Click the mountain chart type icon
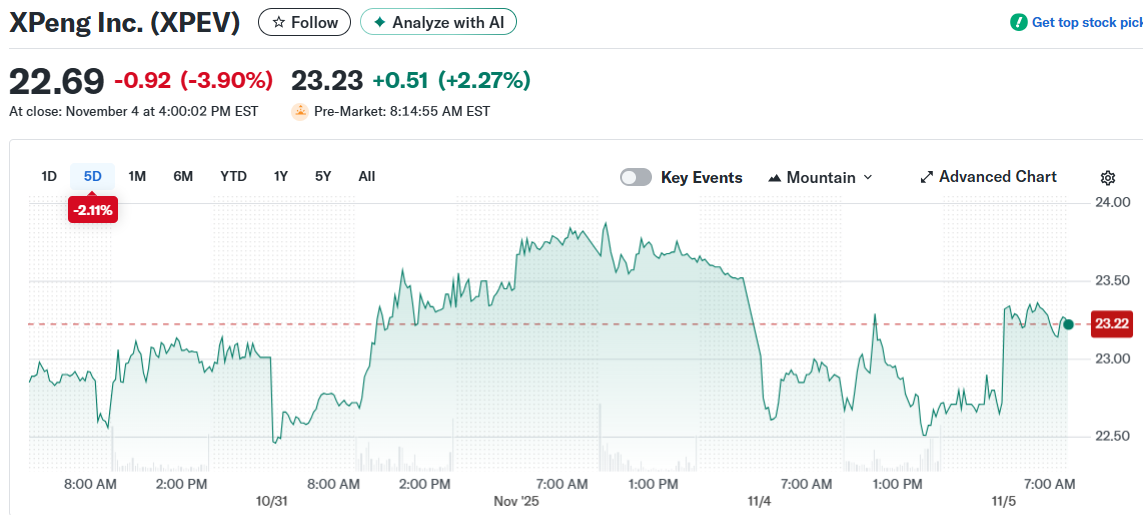 coord(774,178)
